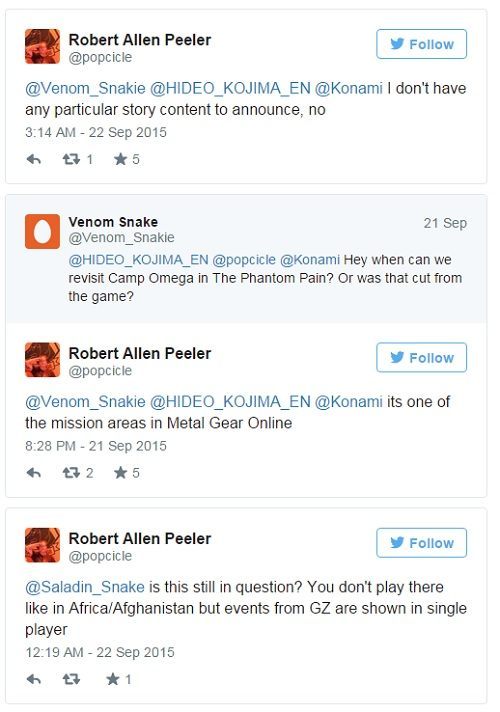500x712 pixels.
Task: Retweet the Metal Gear Online mission areas tweet
Action: pos(71,473)
